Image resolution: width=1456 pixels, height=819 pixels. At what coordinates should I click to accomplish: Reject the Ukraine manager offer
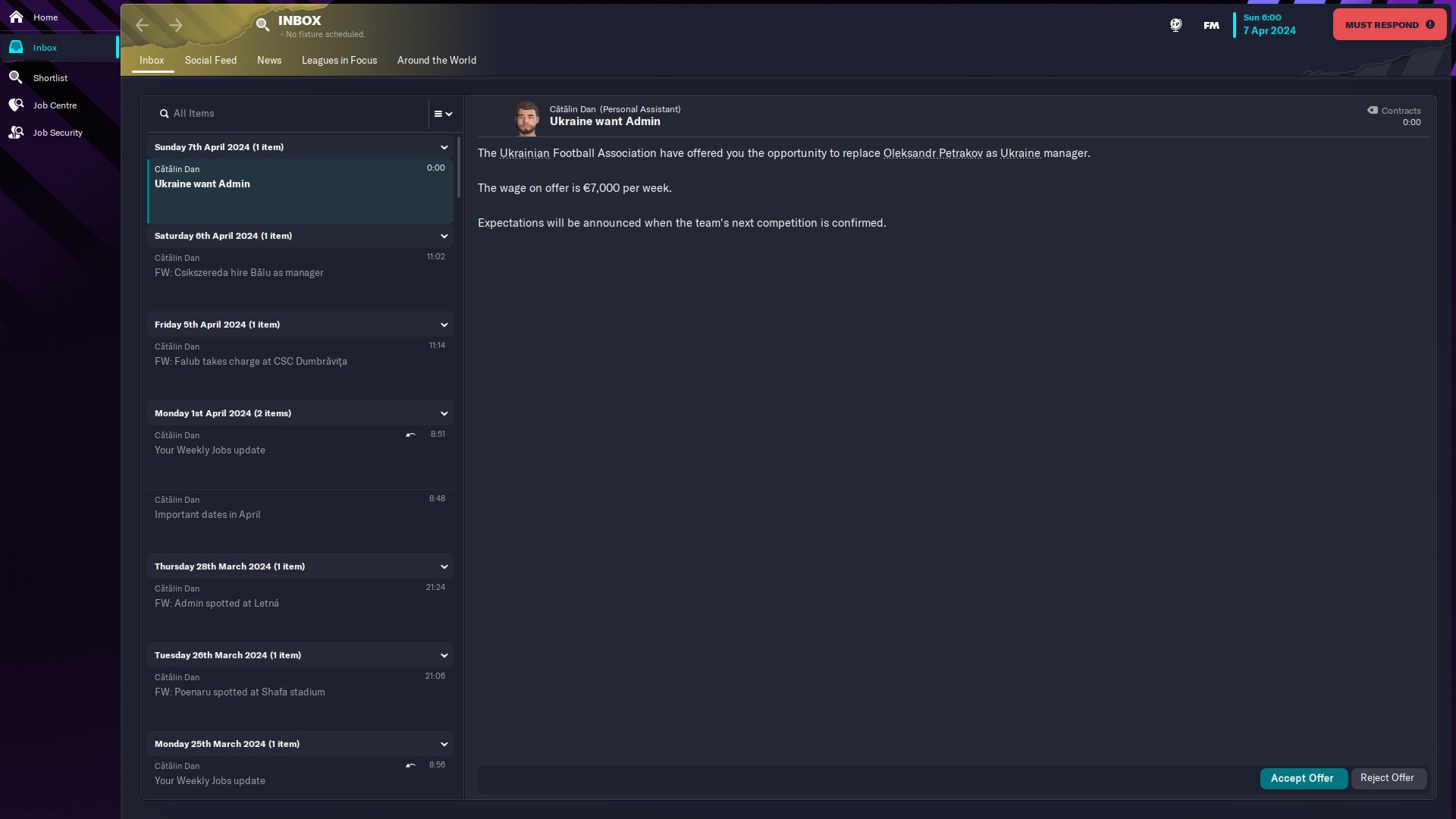[1387, 778]
